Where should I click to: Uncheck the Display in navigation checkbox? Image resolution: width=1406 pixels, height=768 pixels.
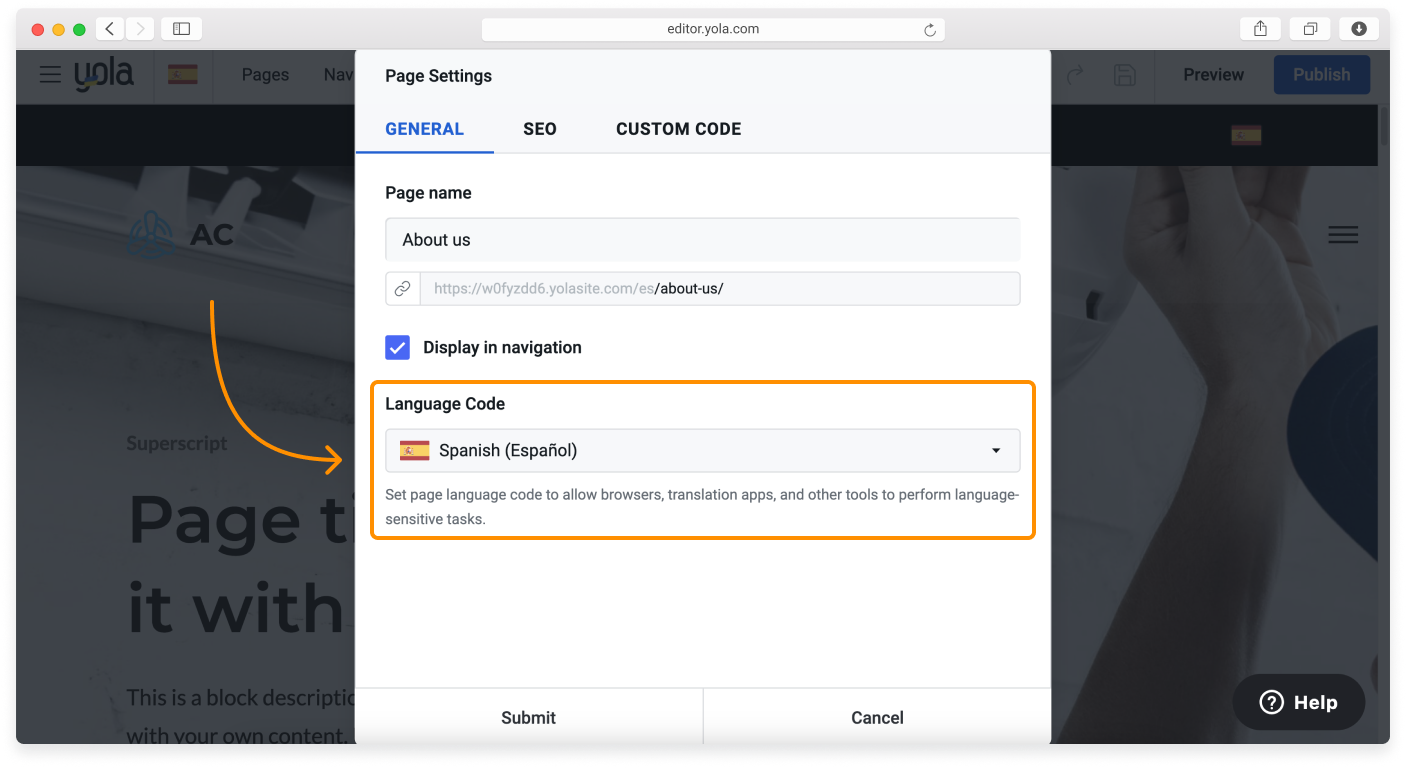398,348
